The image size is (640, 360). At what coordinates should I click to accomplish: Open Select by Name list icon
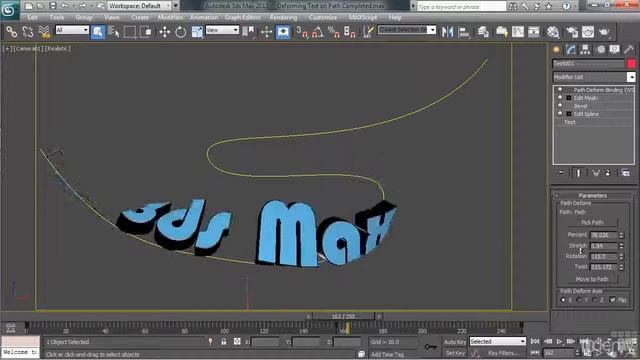pos(113,32)
